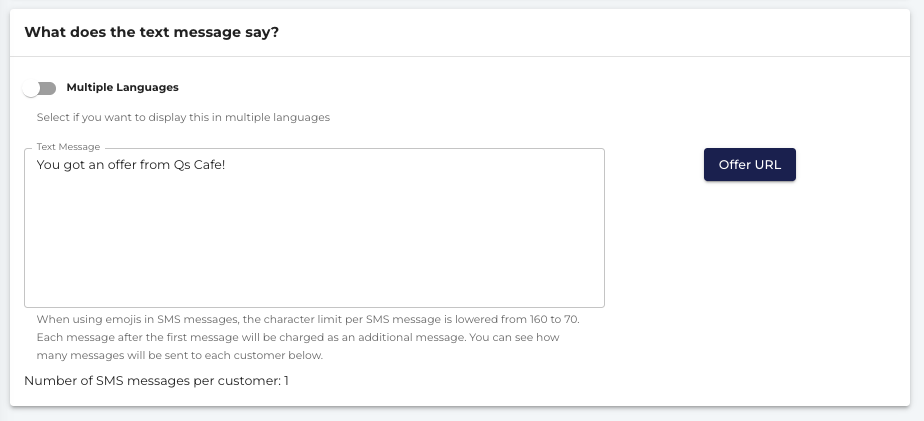Click the toggle knob for Multiple Languages
The image size is (924, 421).
tap(31, 89)
